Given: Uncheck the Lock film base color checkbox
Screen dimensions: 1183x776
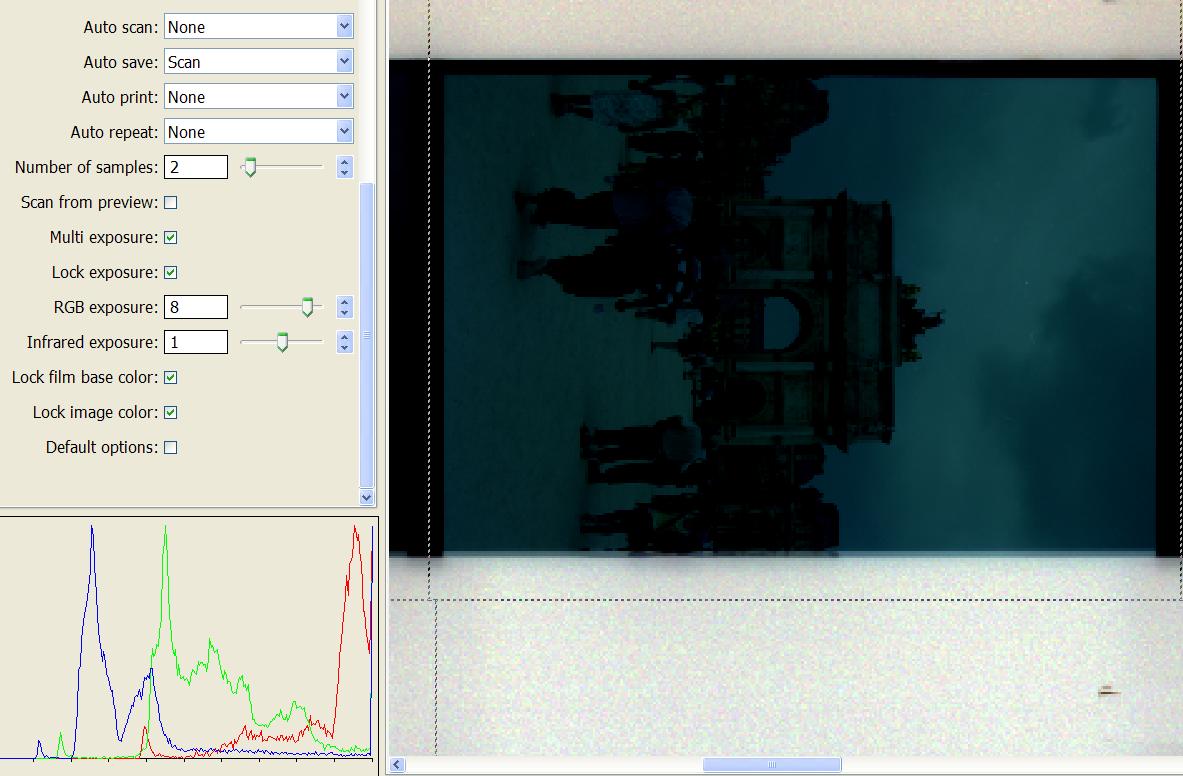Looking at the screenshot, I should tap(171, 377).
